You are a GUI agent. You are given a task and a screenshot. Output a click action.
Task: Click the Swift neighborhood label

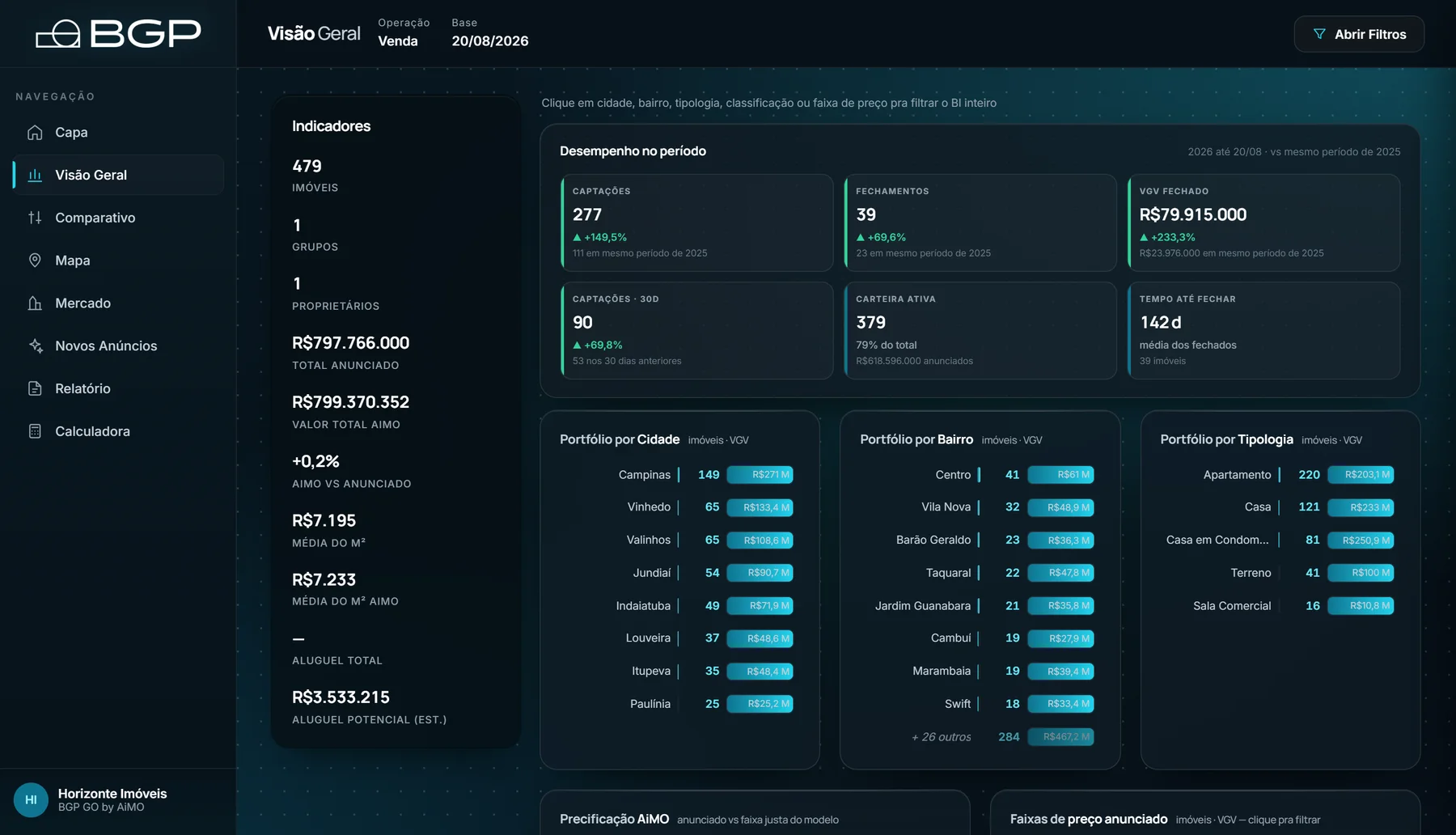(958, 704)
